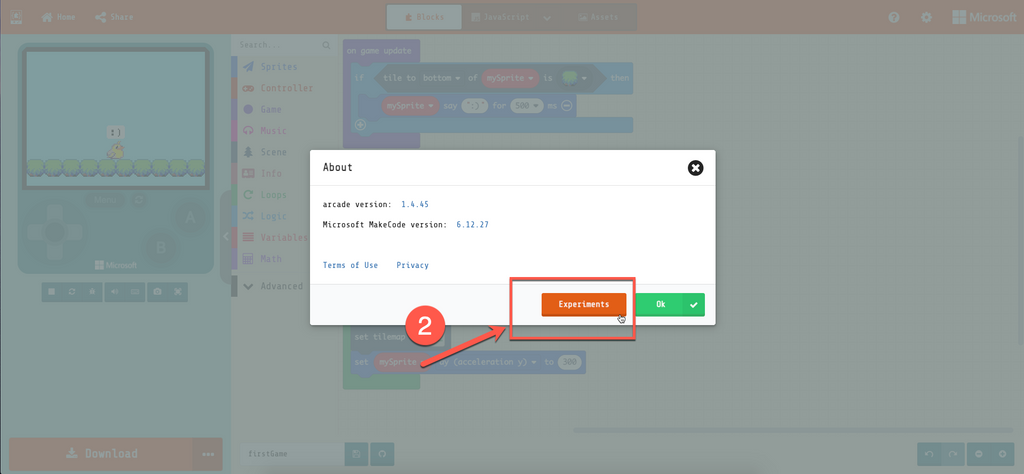Switch to the Blocks tab
1024x474 pixels.
click(424, 17)
